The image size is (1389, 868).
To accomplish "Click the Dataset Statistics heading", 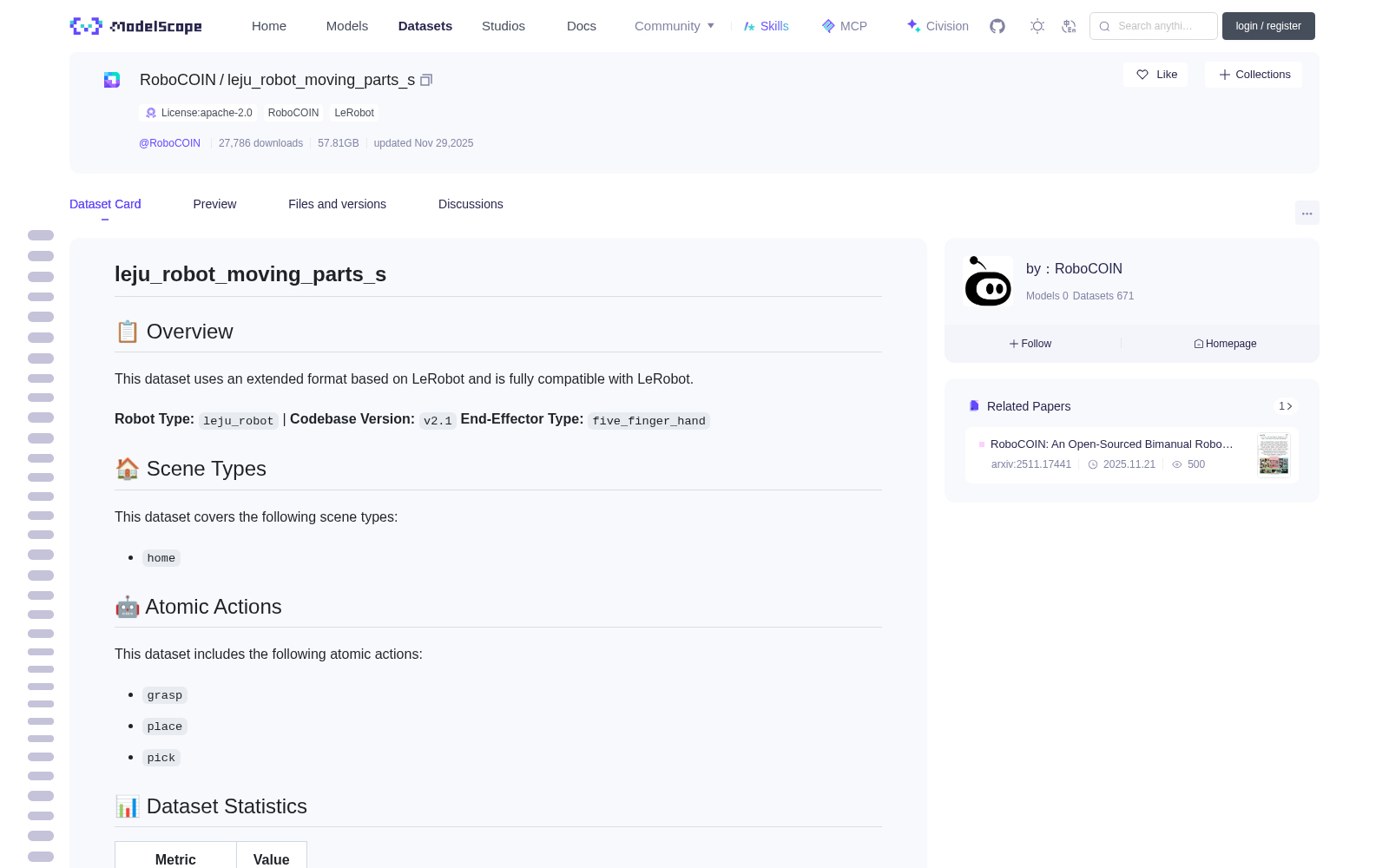I will (211, 806).
